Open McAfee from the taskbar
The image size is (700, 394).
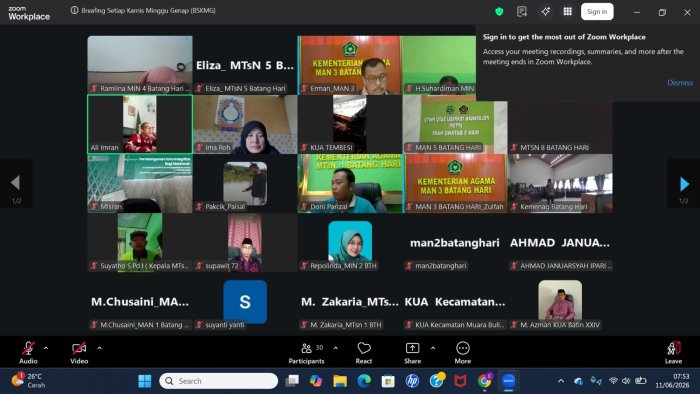(x=460, y=381)
